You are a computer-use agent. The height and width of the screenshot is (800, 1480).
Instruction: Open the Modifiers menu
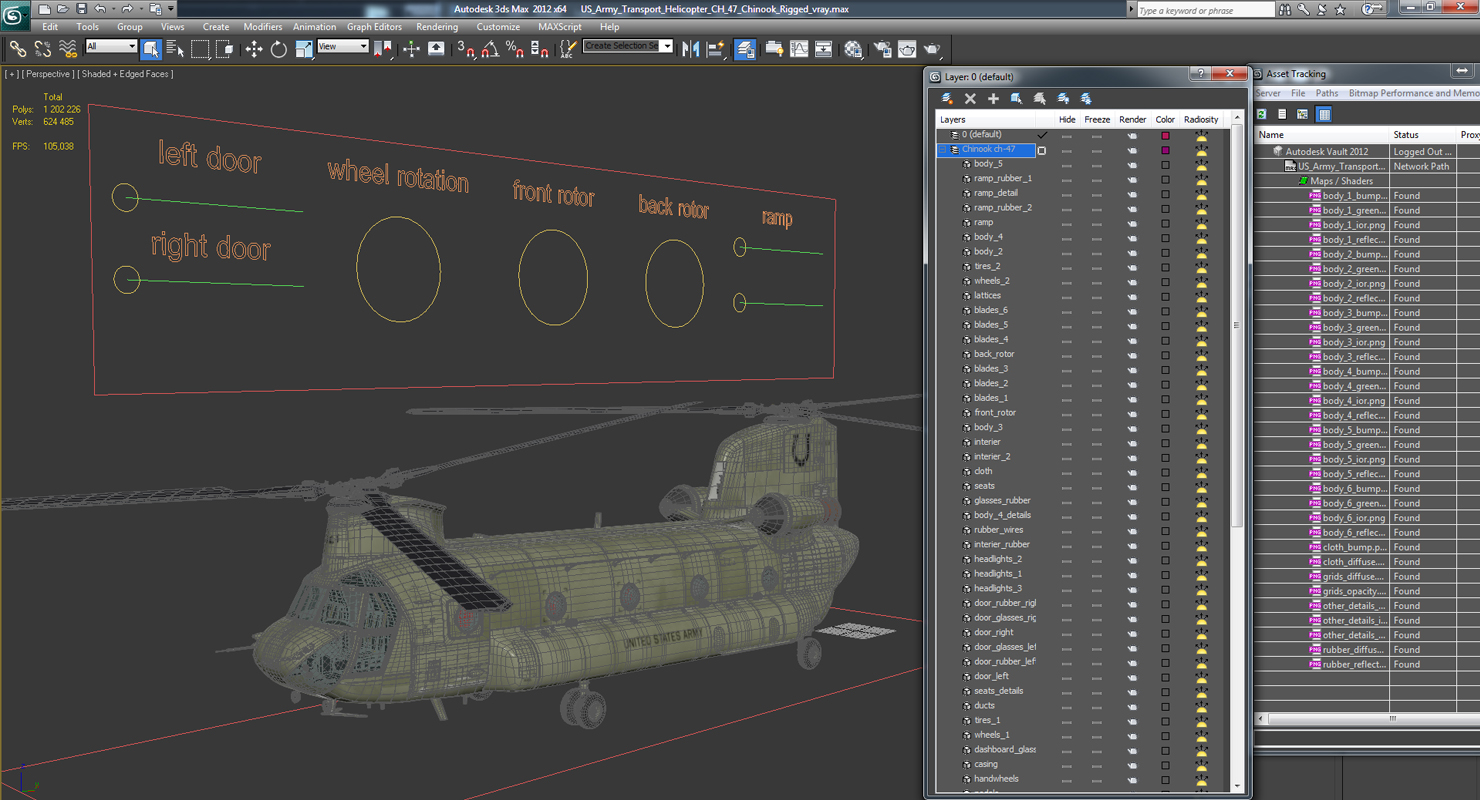coord(263,27)
